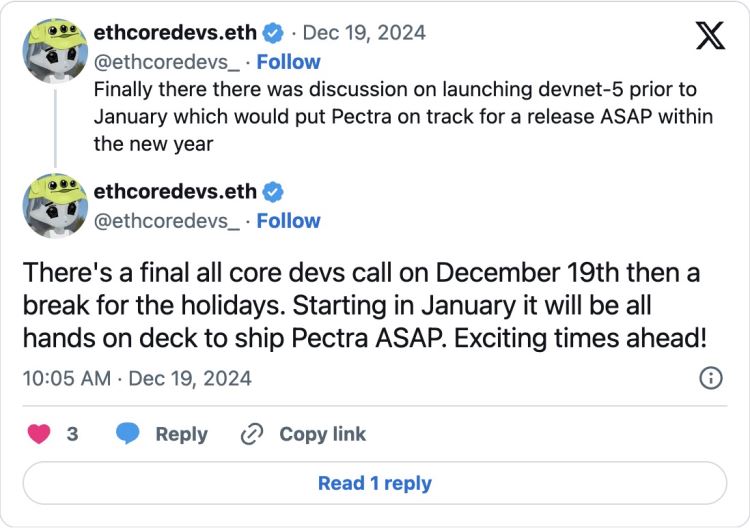Click the Reply speech bubble icon

coord(127,434)
